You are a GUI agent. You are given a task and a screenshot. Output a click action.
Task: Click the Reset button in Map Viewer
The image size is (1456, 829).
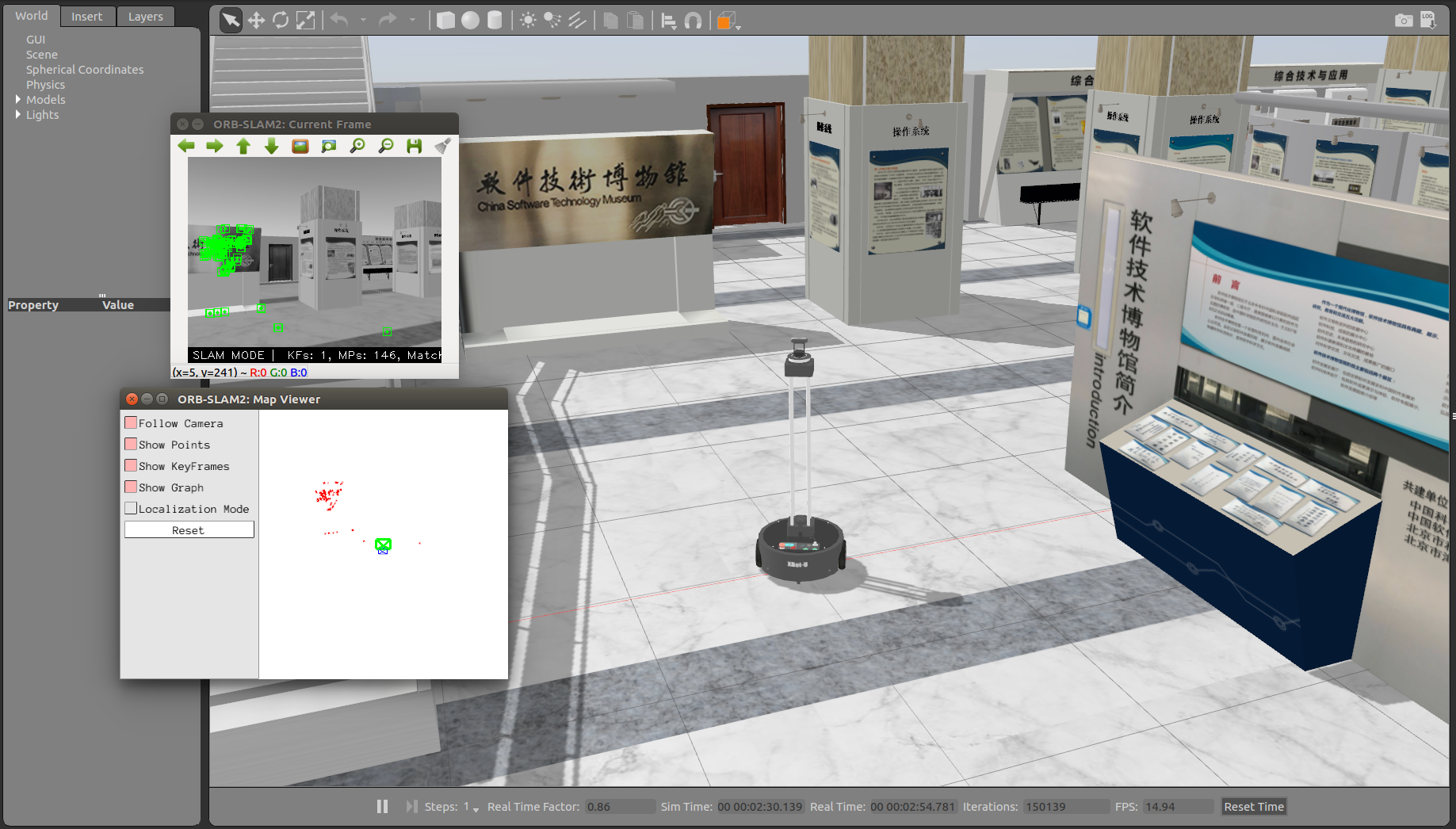click(188, 529)
